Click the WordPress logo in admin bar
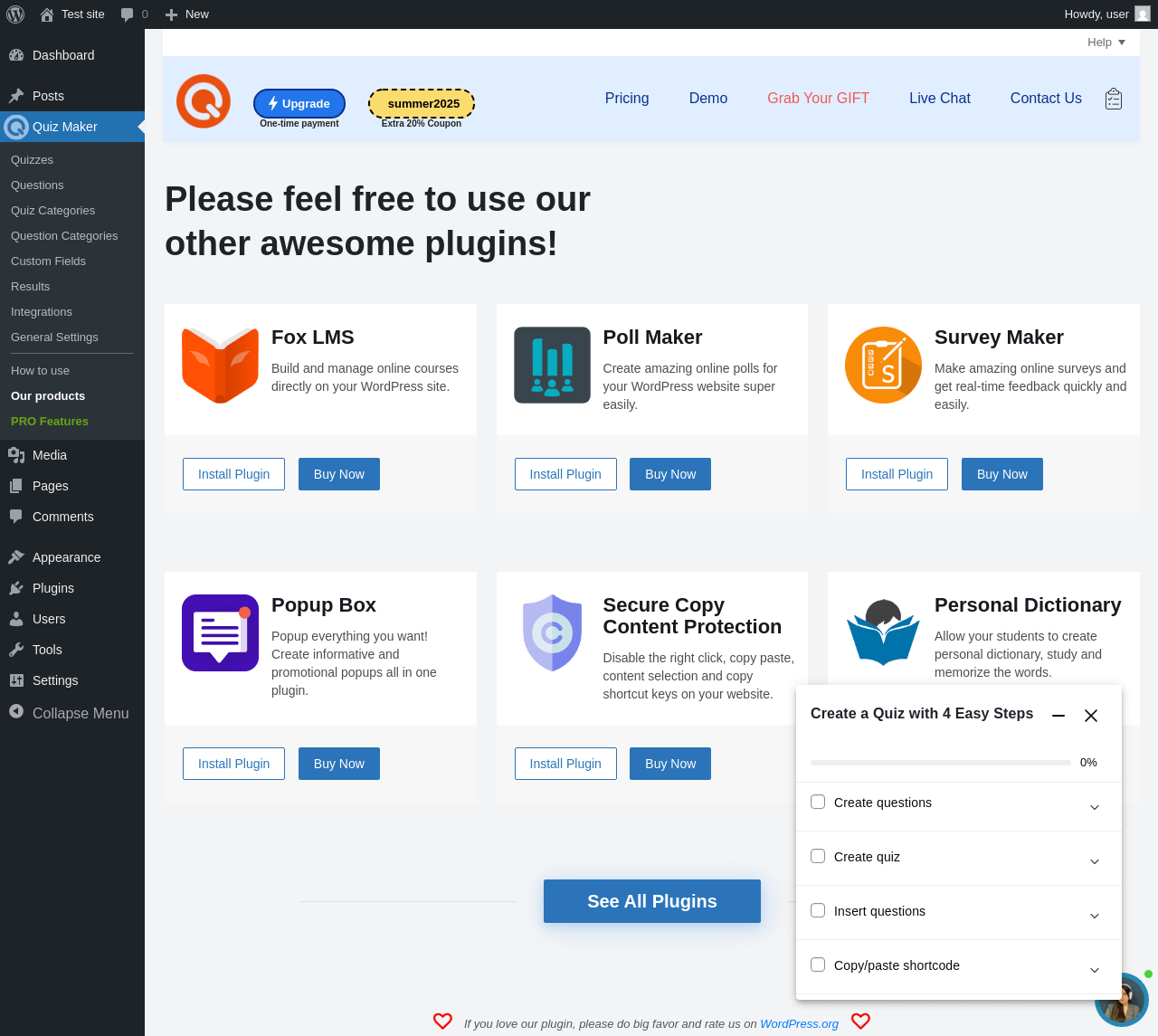1158x1036 pixels. (15, 14)
